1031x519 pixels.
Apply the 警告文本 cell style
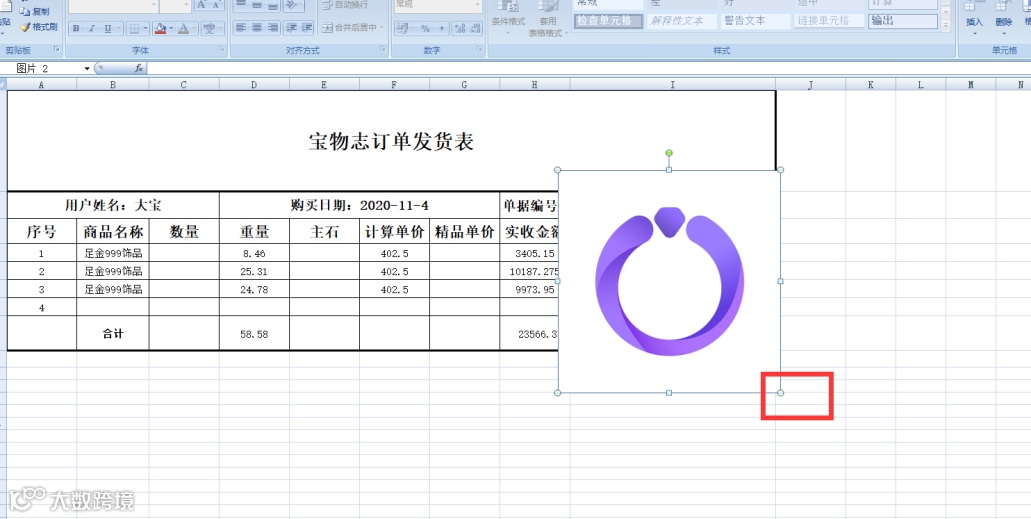755,21
